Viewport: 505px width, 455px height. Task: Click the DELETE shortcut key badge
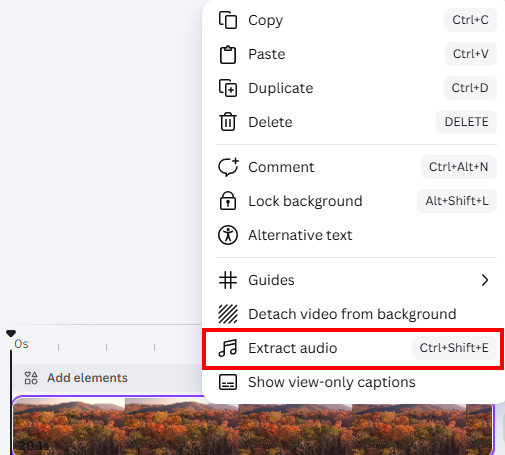click(x=466, y=122)
